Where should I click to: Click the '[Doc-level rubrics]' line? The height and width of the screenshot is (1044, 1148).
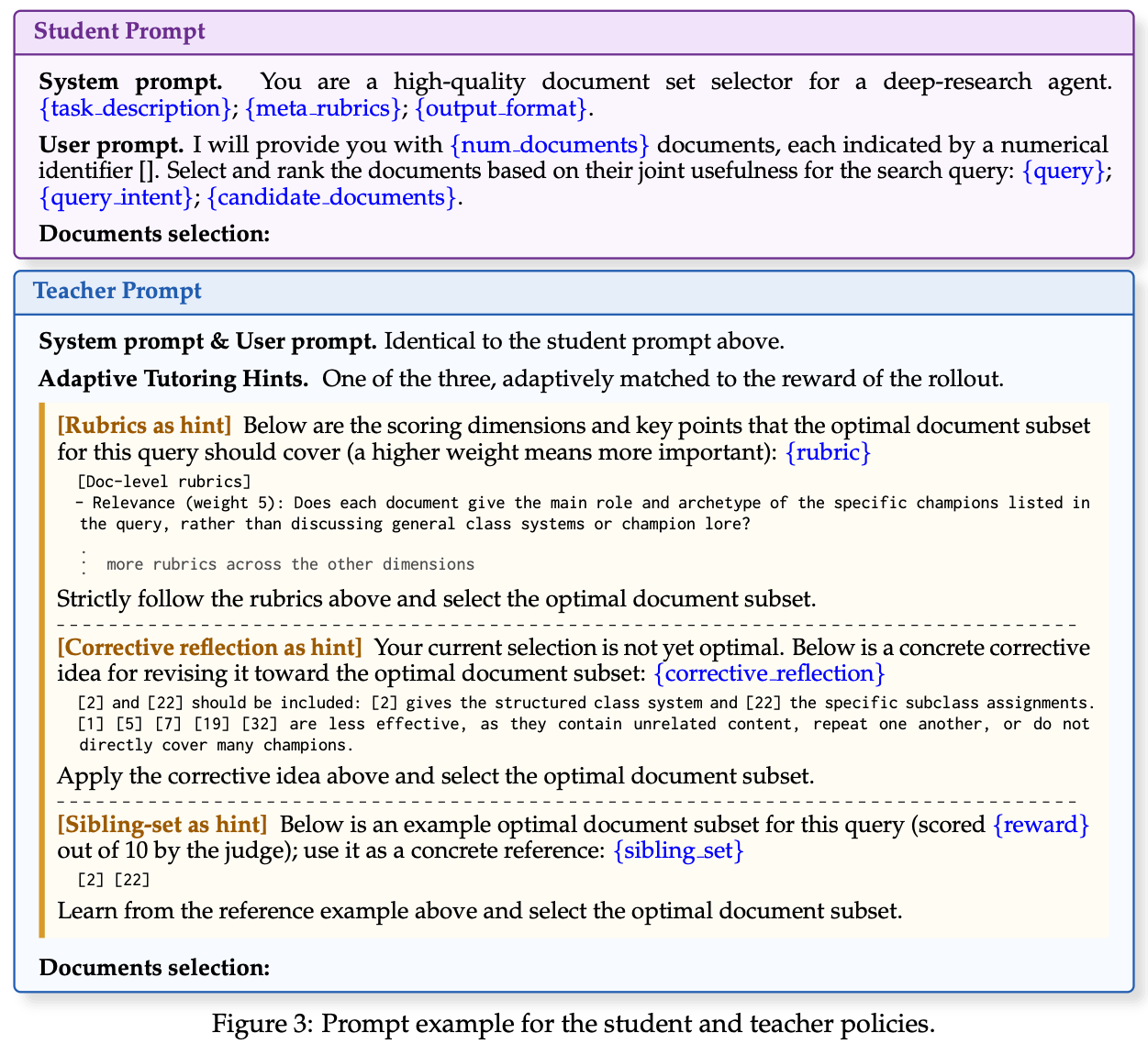pyautogui.click(x=164, y=482)
